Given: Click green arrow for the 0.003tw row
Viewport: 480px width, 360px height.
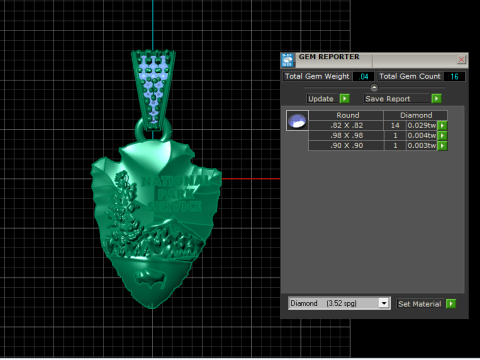Looking at the screenshot, I should click(442, 146).
